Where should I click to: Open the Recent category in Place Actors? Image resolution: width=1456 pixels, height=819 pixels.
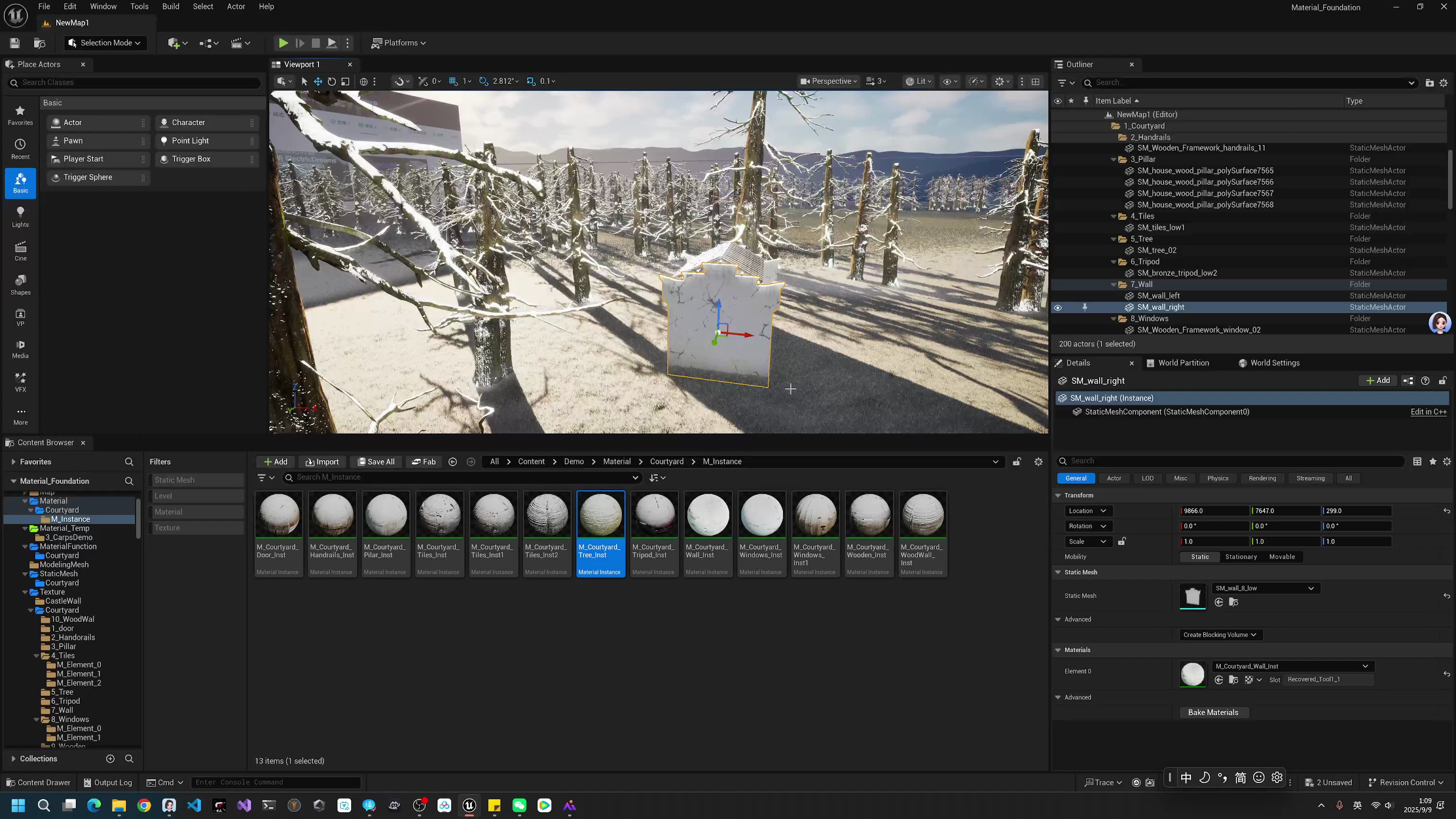[20, 149]
